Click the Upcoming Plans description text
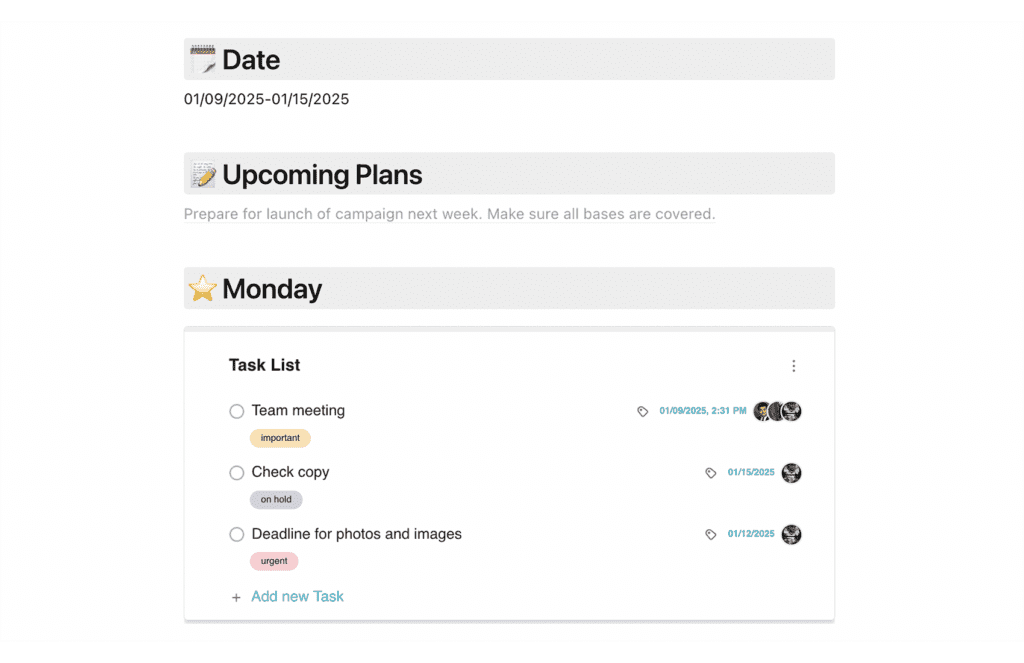The image size is (1024, 663). [x=450, y=213]
